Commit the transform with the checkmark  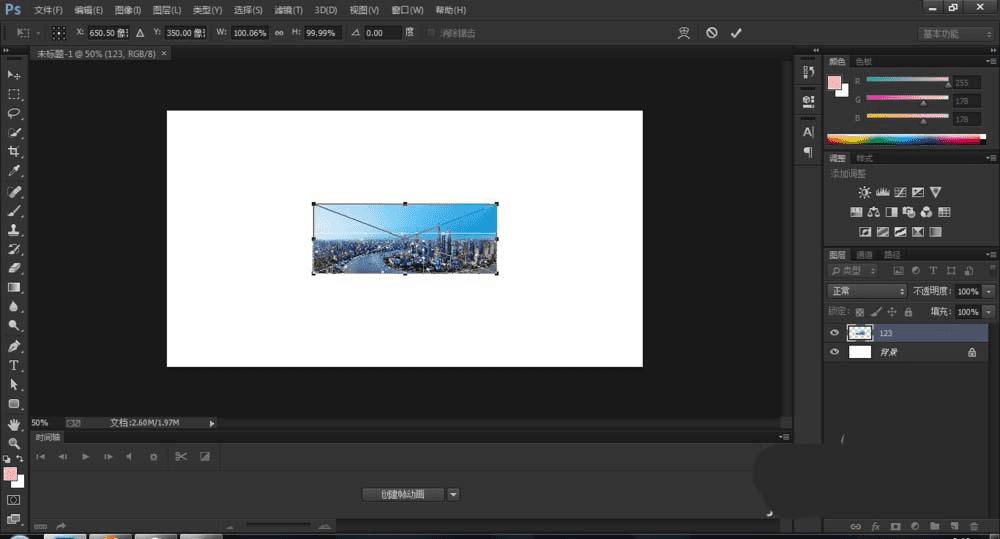(737, 33)
